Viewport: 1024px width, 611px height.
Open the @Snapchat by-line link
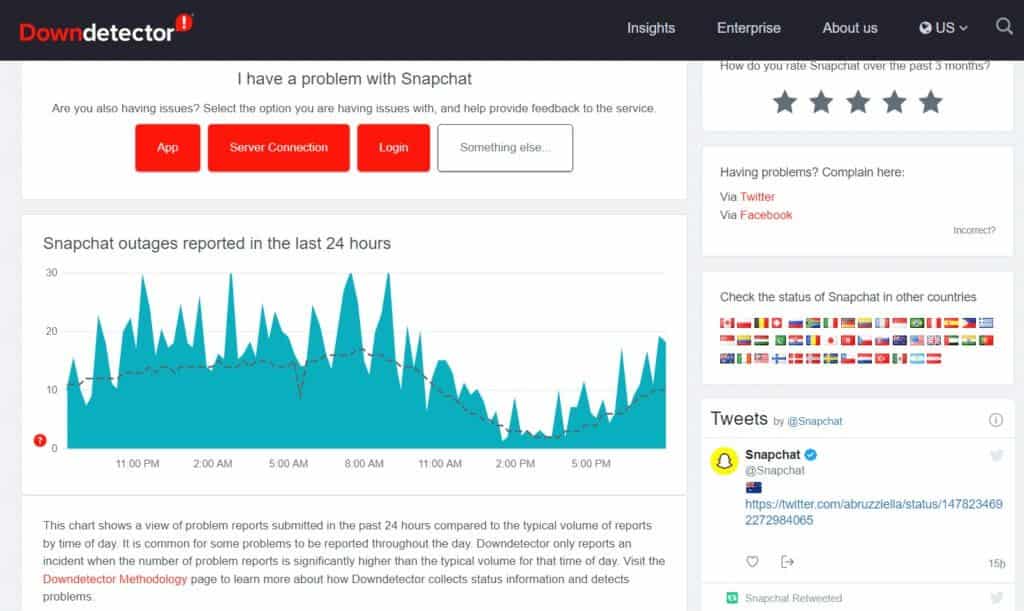(814, 421)
